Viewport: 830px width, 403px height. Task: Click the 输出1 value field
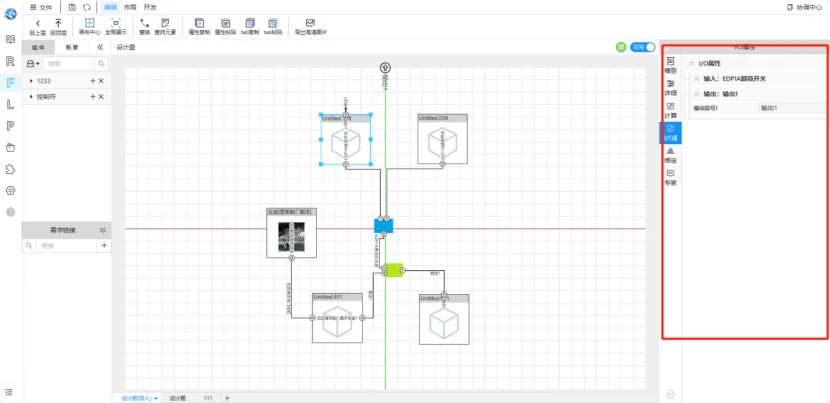click(791, 108)
